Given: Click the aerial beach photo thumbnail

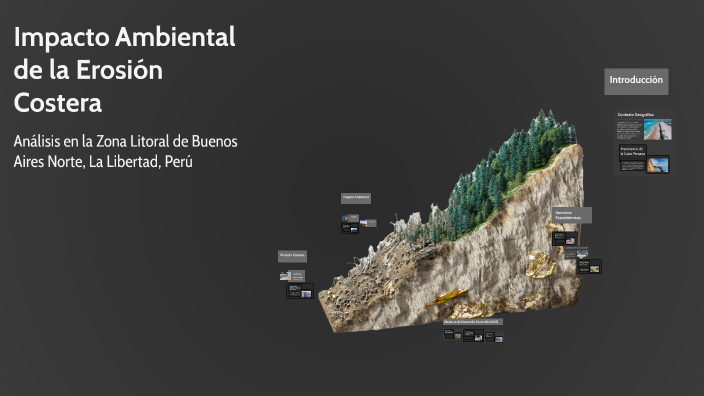Looking at the screenshot, I should 657,129.
